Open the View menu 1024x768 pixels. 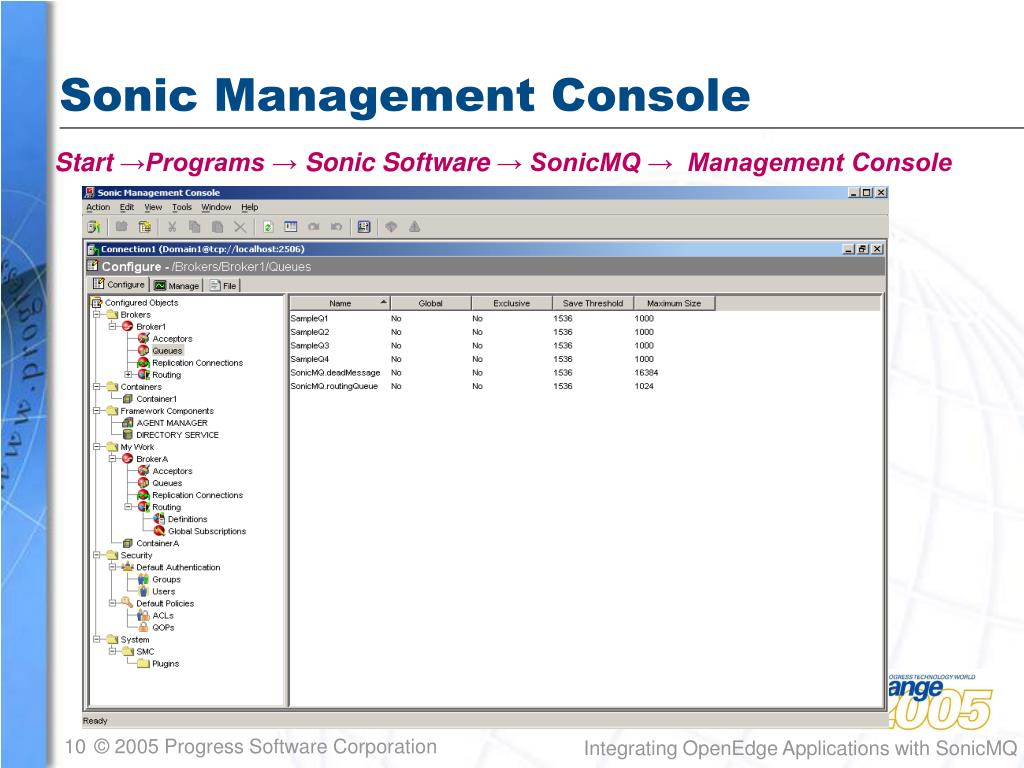coord(153,207)
